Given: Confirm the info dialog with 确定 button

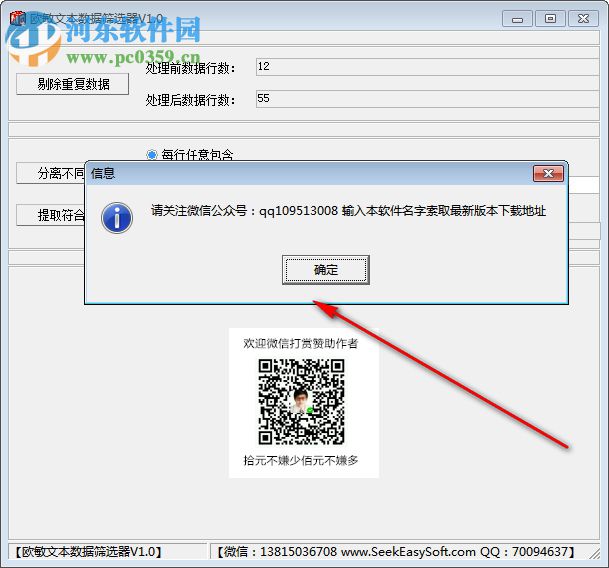Looking at the screenshot, I should (325, 270).
